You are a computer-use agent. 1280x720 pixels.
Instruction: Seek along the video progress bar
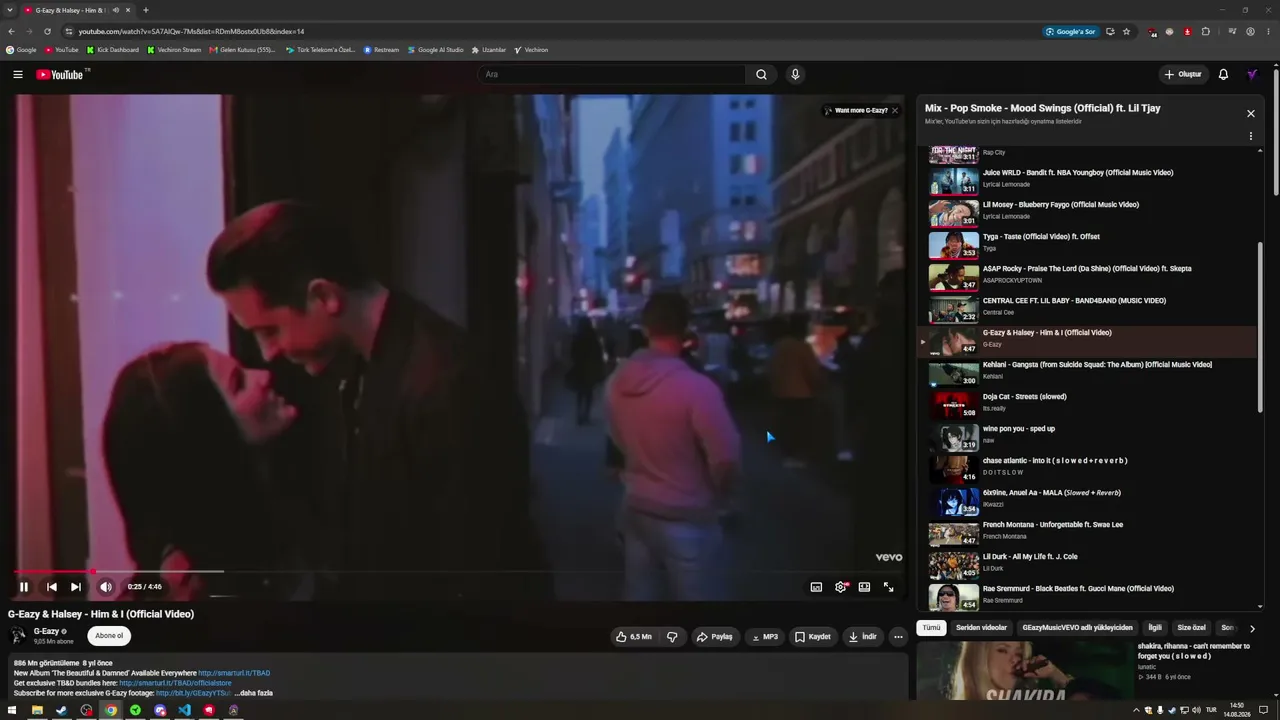(x=458, y=572)
